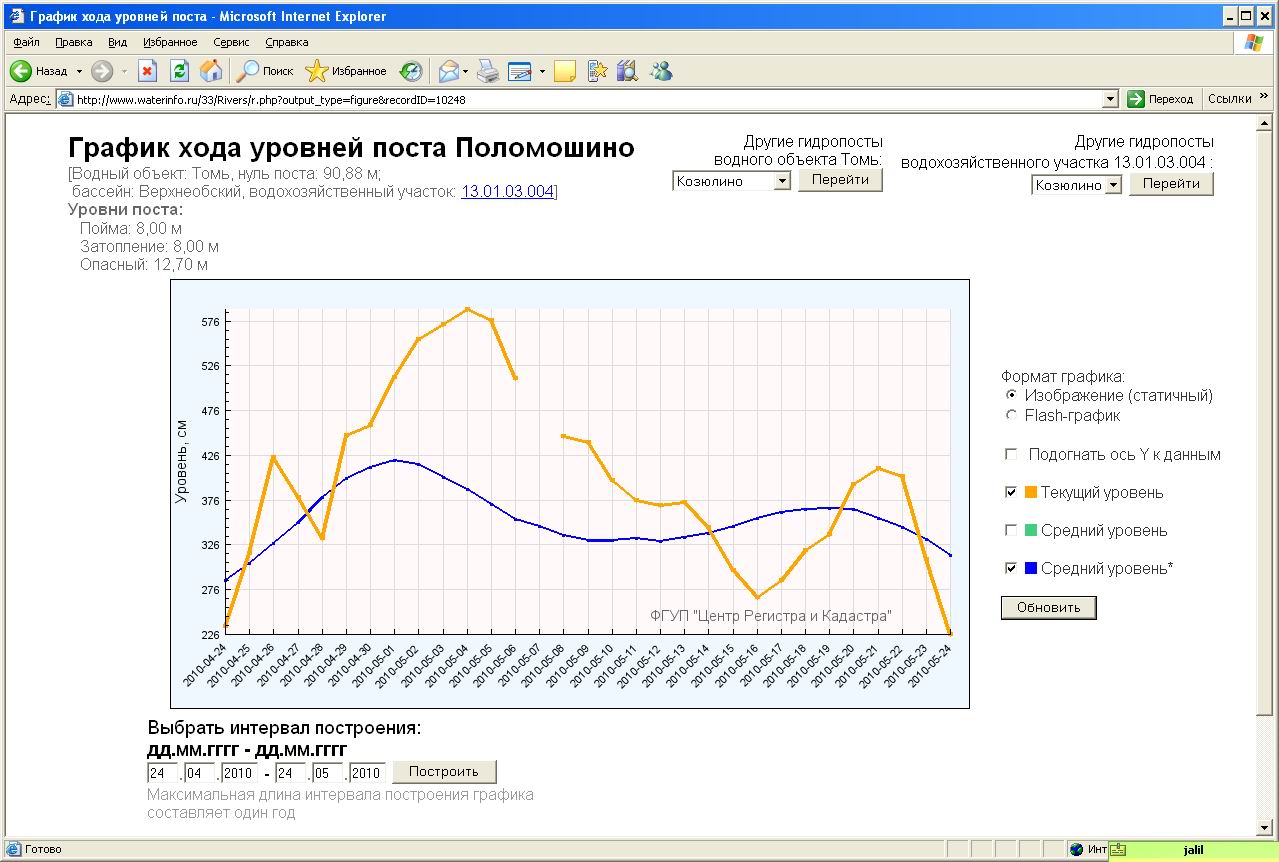Expand the address bar dropdown arrow
The image size is (1279, 862).
(x=1110, y=100)
